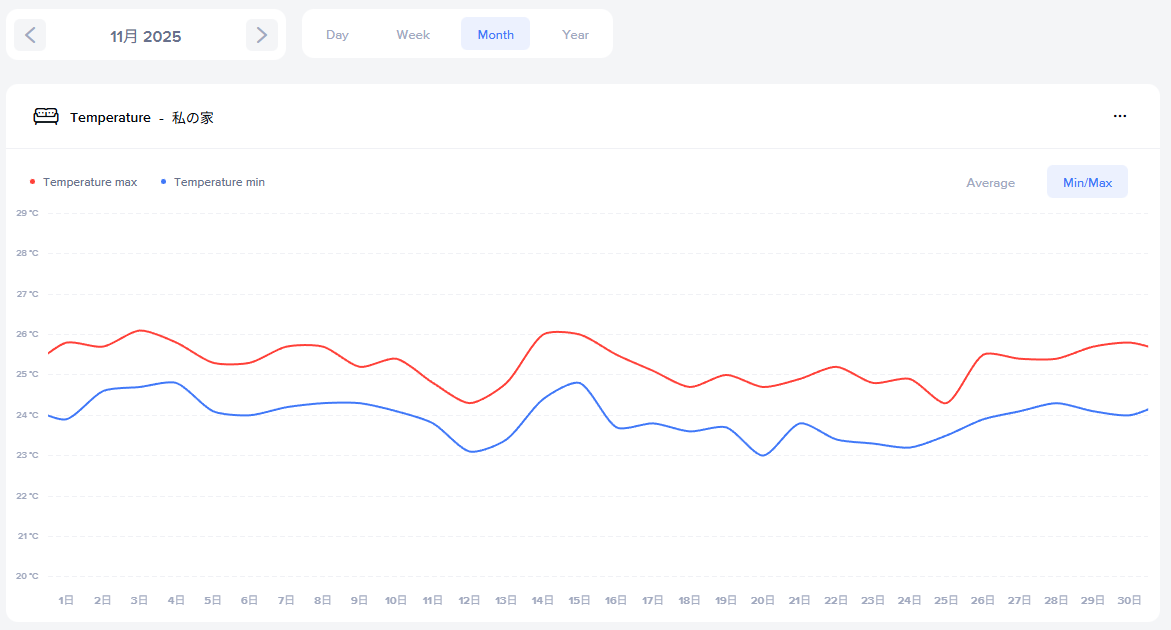Select the Min/Max view

[1087, 182]
